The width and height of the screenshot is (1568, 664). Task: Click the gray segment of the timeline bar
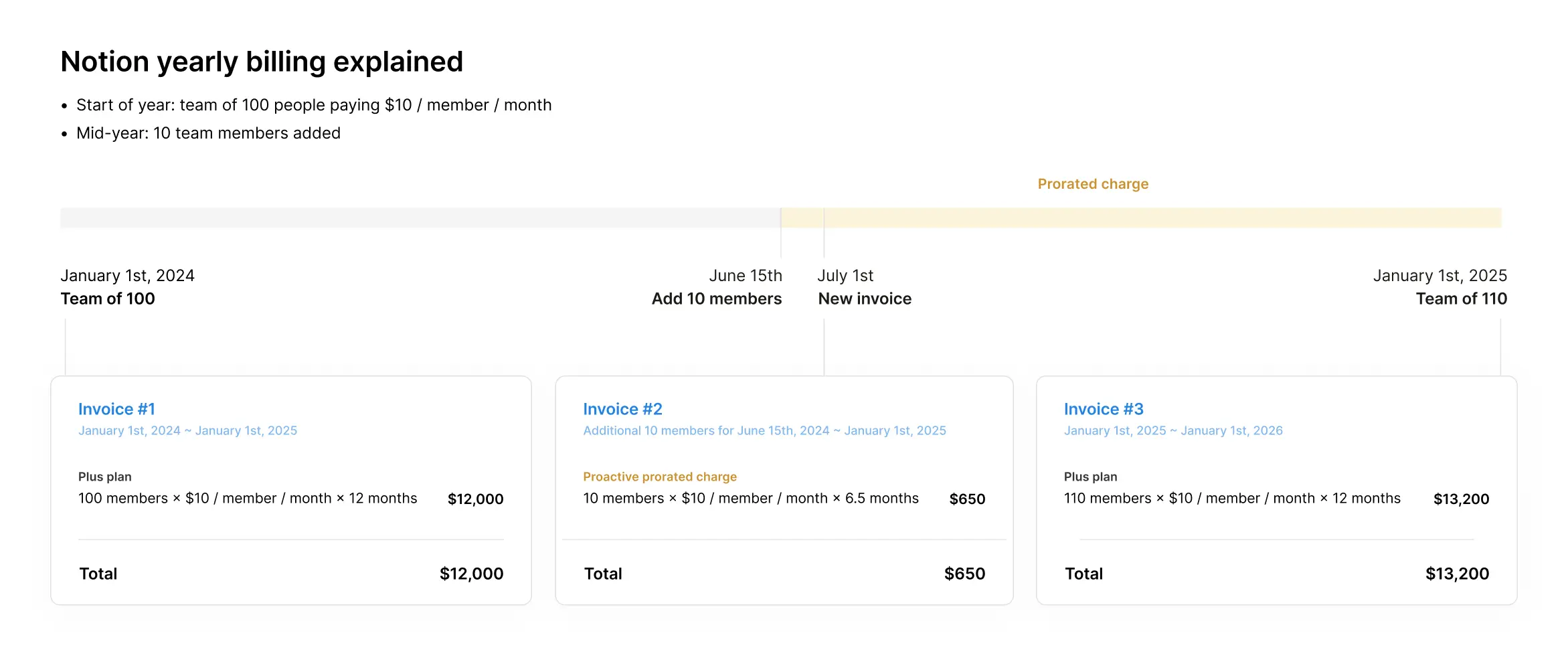pos(420,218)
